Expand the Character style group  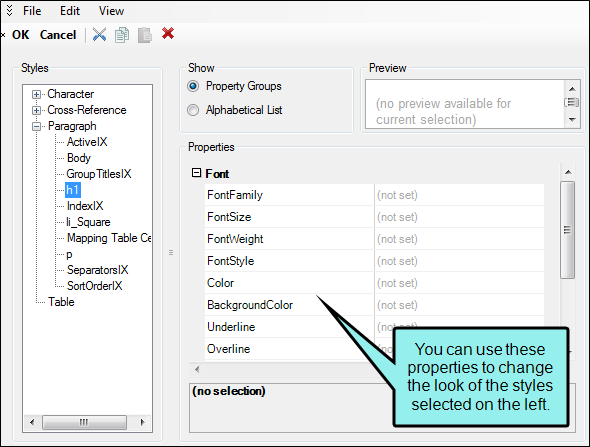[36, 94]
